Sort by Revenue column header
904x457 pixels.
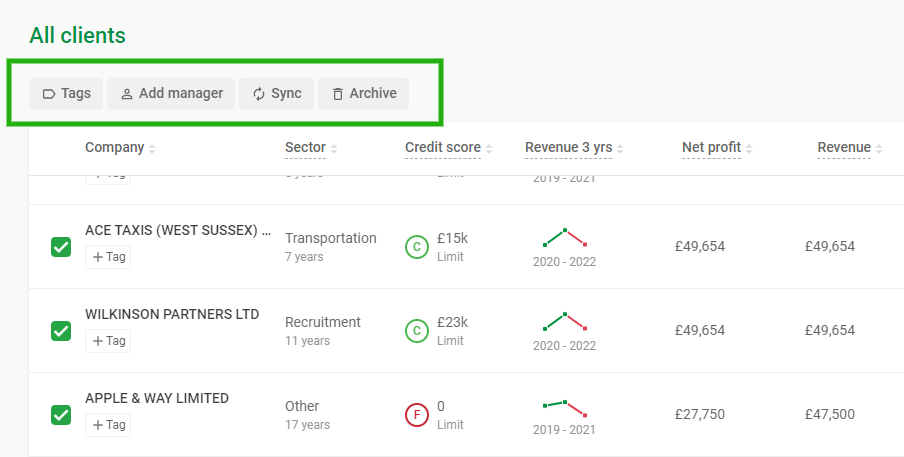click(849, 148)
